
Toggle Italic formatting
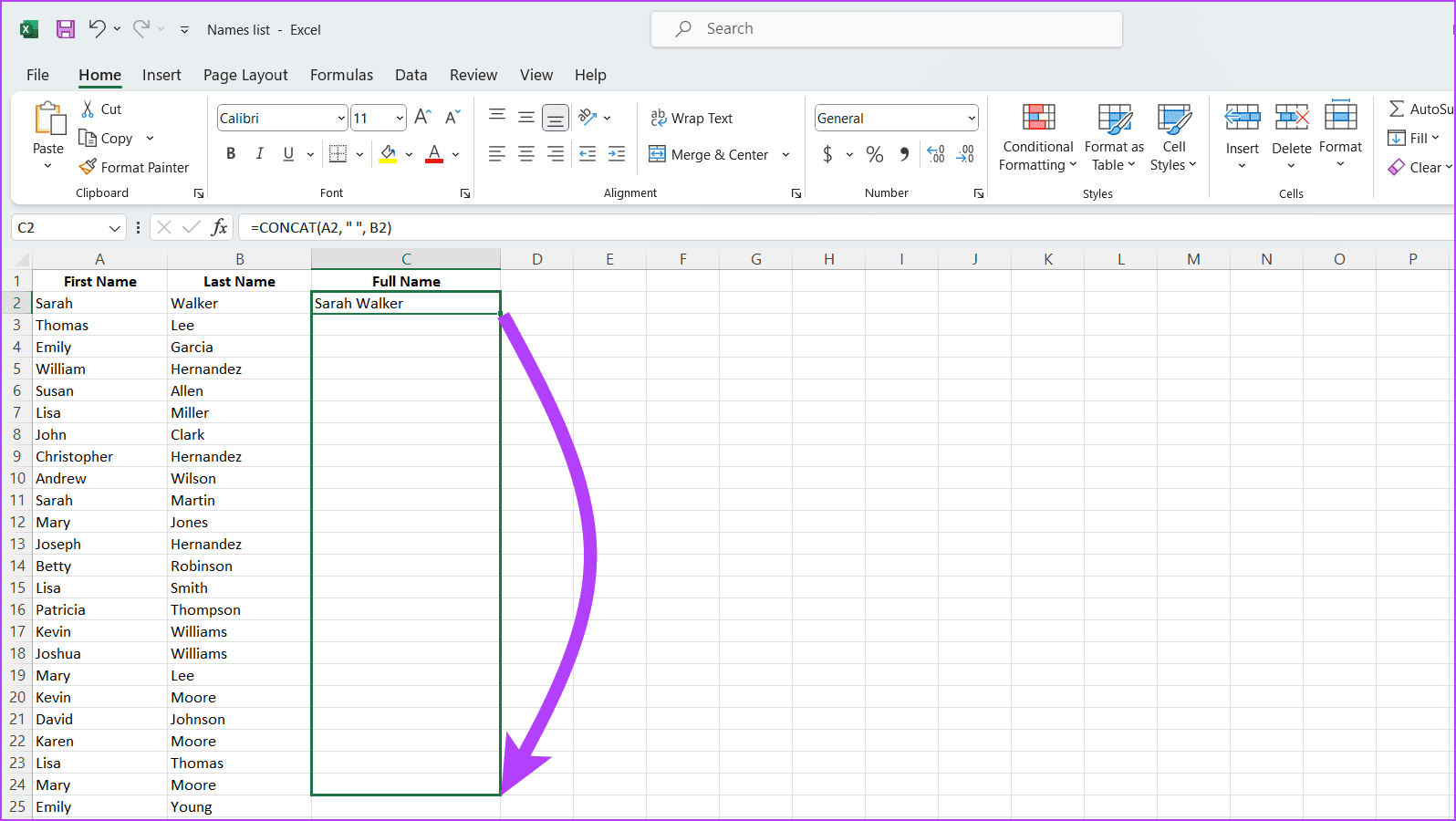point(260,153)
